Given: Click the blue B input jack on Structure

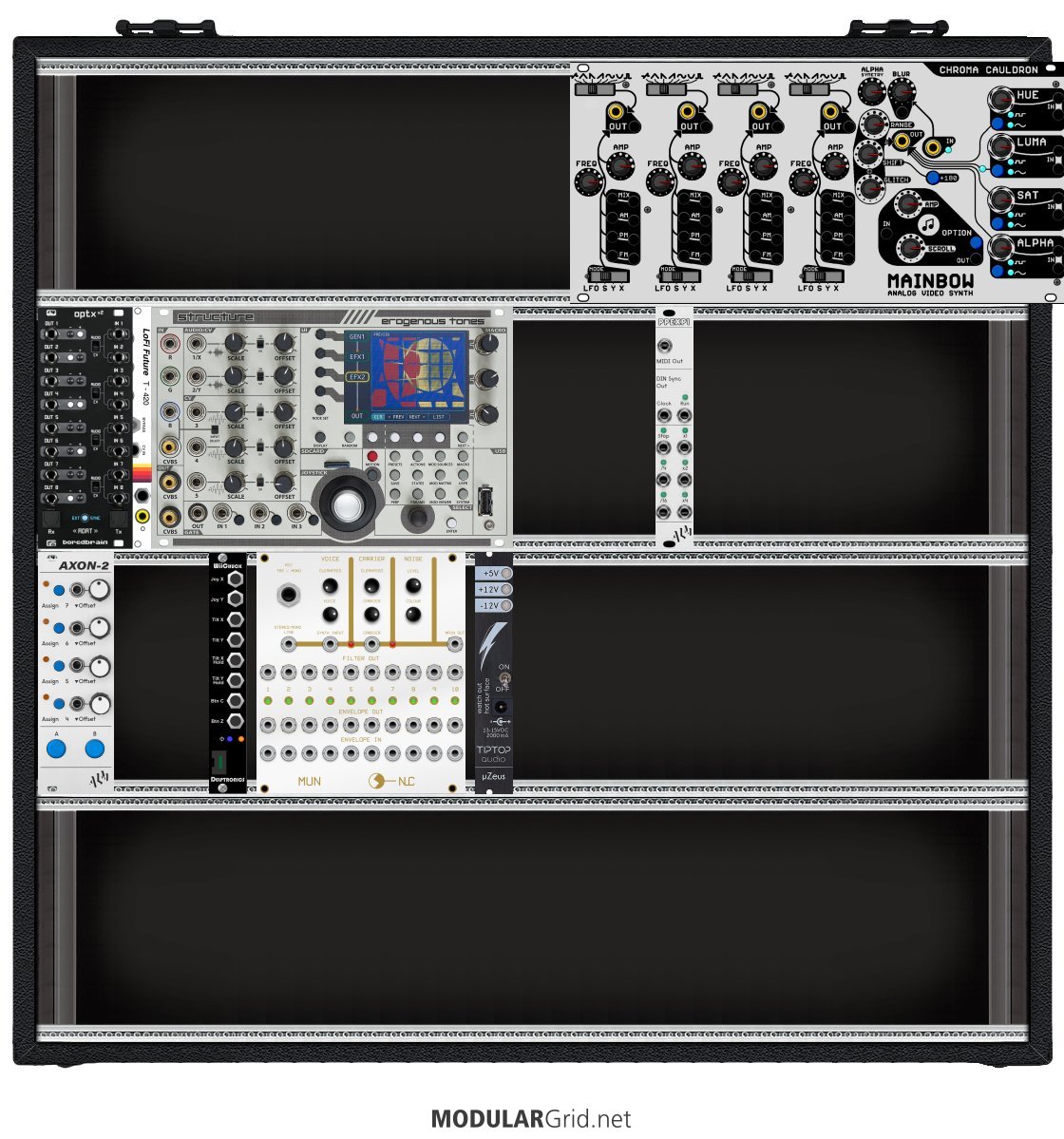Looking at the screenshot, I should [170, 411].
